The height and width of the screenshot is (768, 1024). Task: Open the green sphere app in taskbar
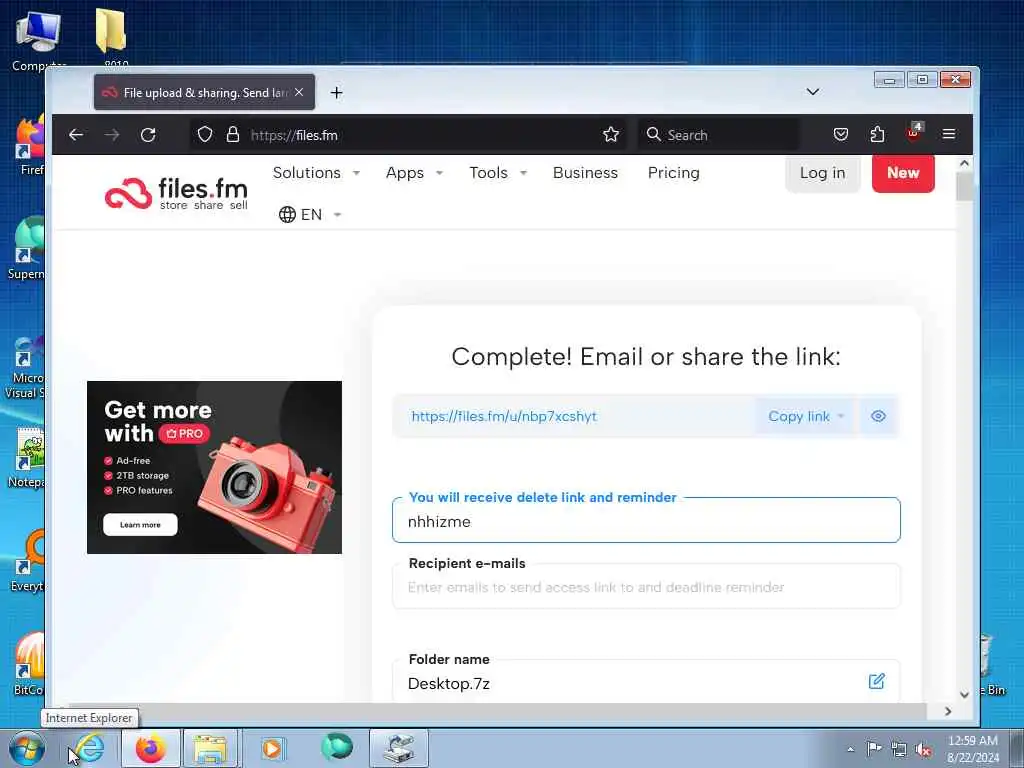point(336,747)
